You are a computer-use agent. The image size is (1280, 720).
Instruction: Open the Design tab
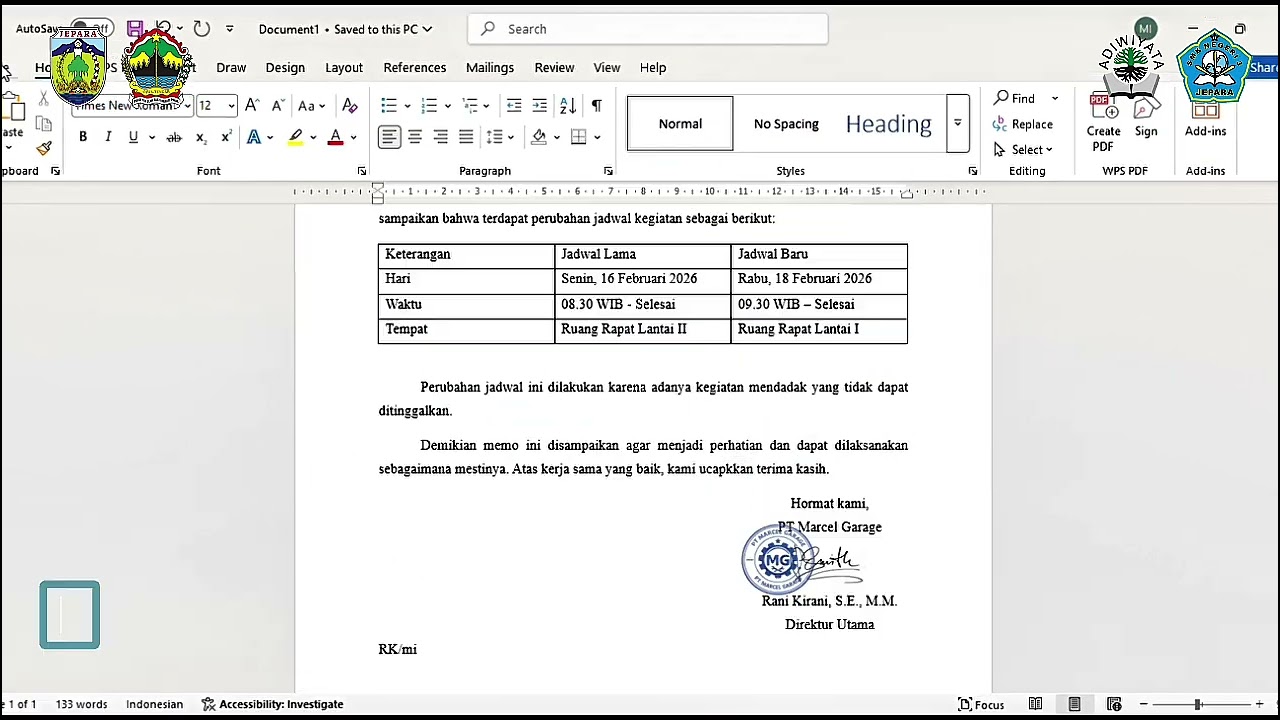click(285, 68)
